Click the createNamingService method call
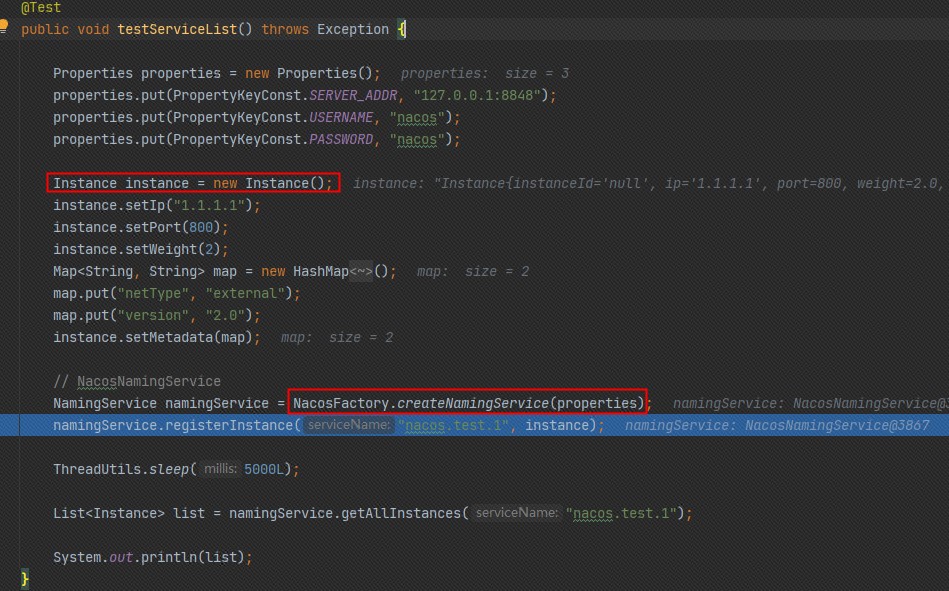The width and height of the screenshot is (949, 591). (473, 403)
